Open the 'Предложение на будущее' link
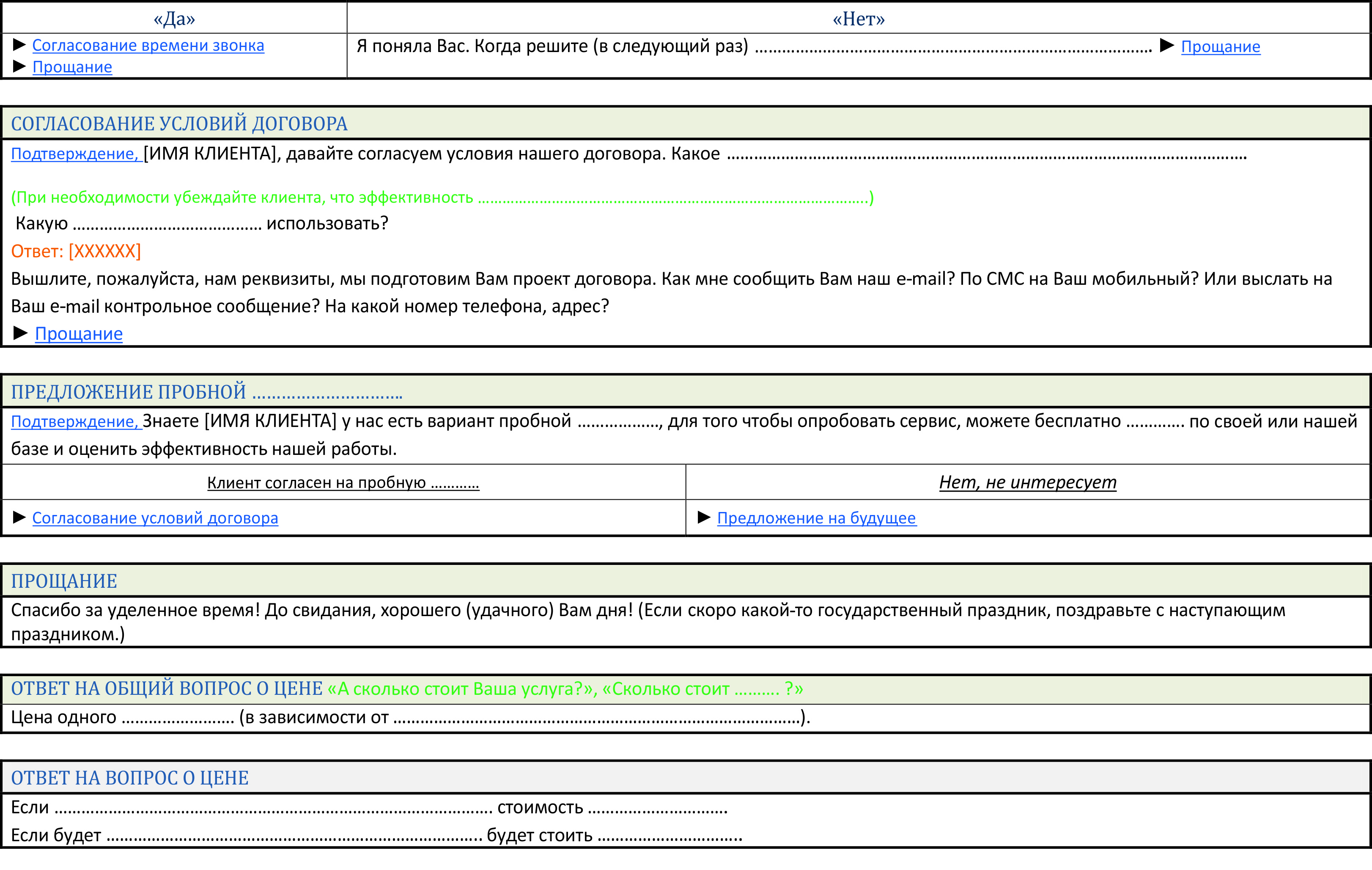This screenshot has height=870, width=1372. (x=817, y=518)
